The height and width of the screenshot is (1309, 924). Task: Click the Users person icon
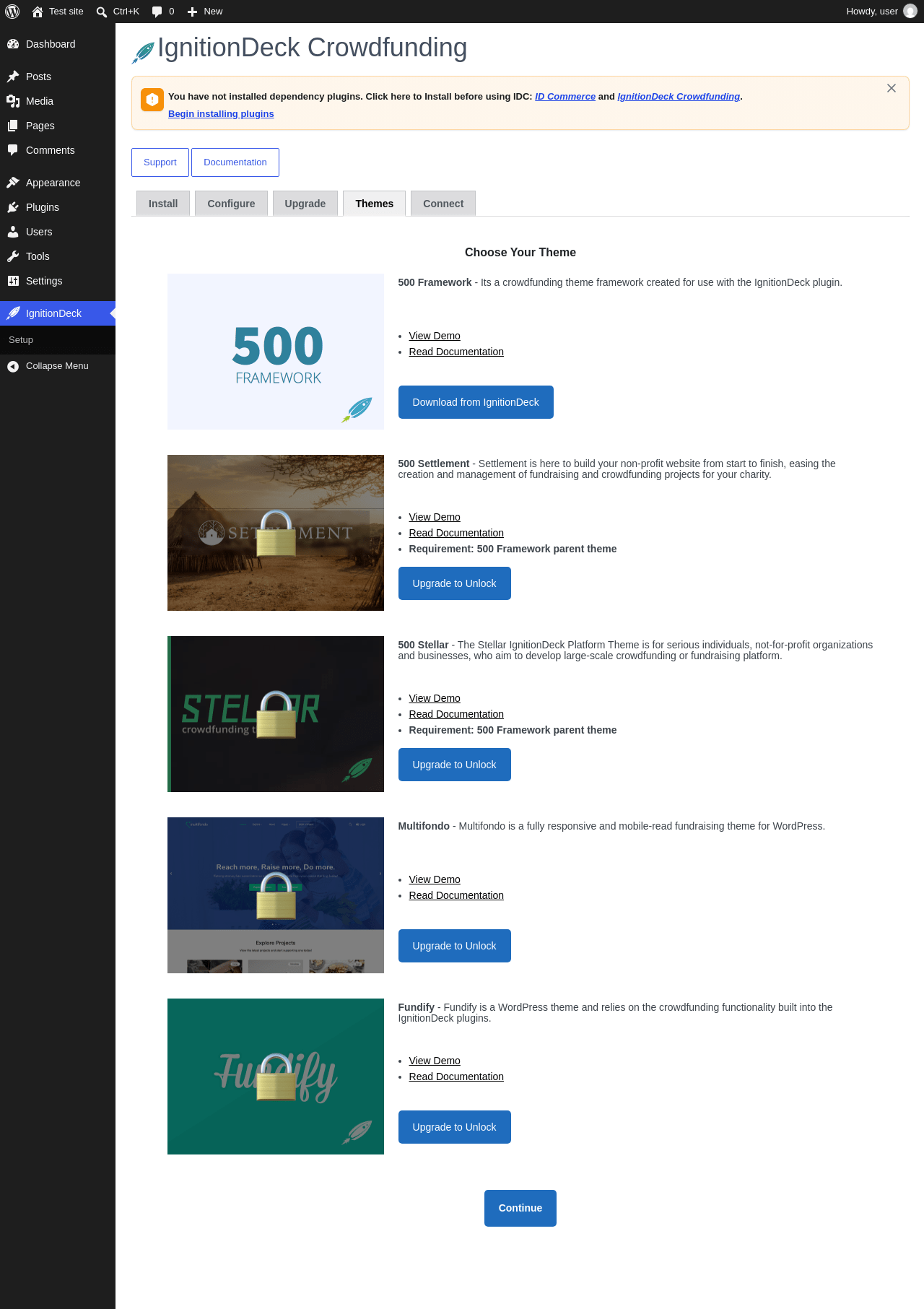(x=13, y=232)
